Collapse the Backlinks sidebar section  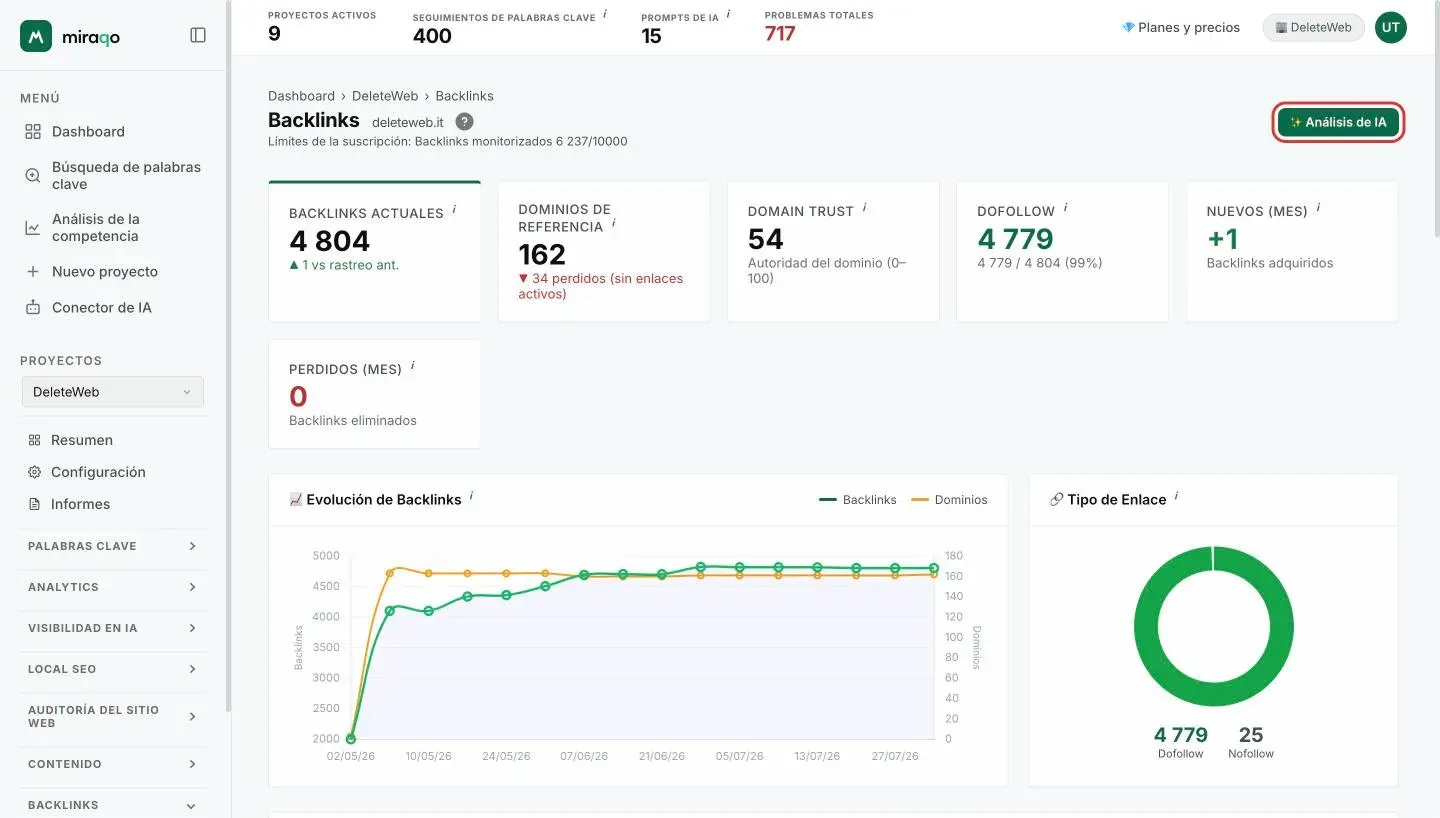pyautogui.click(x=112, y=805)
